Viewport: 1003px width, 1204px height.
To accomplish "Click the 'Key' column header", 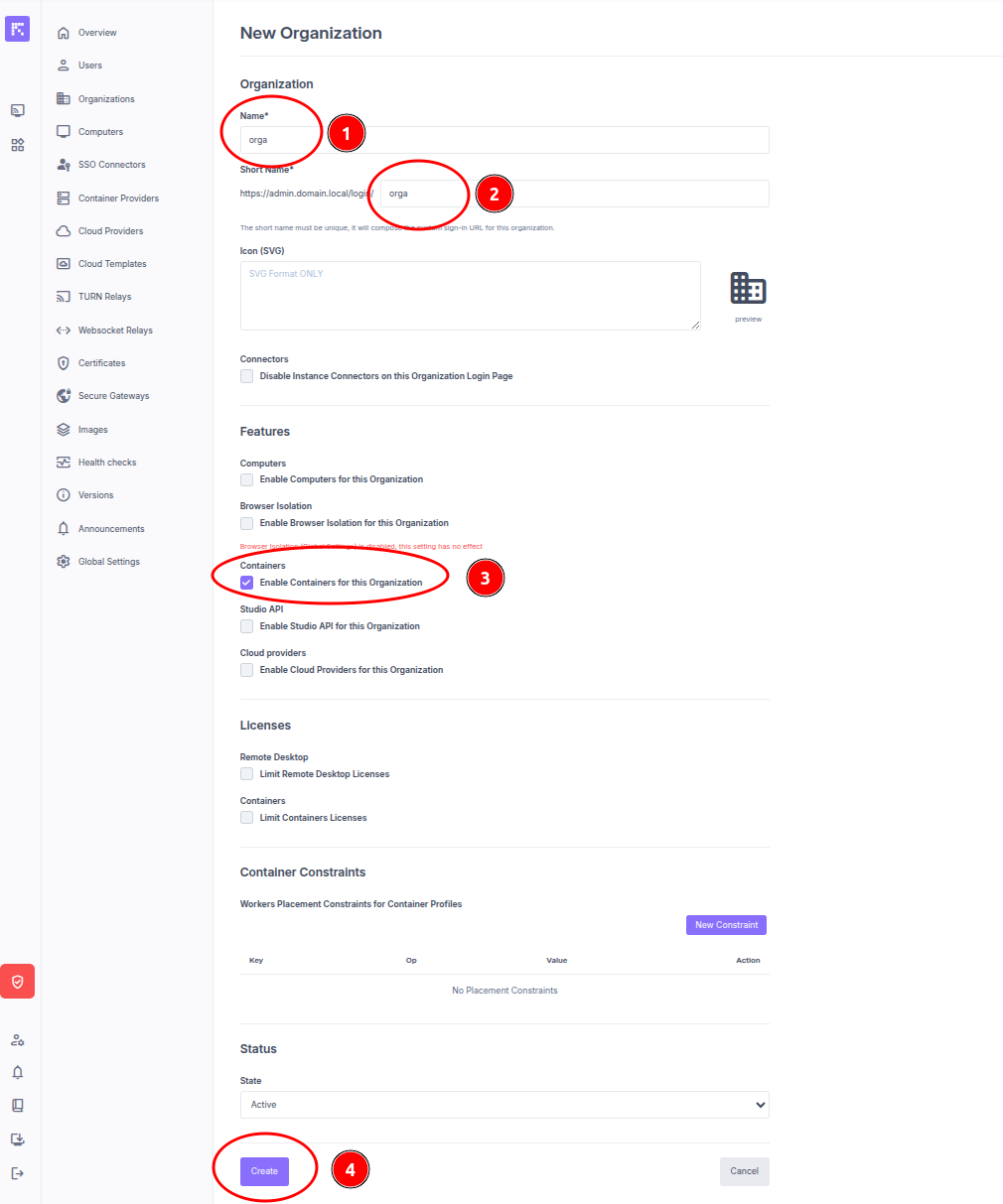I will coord(256,961).
